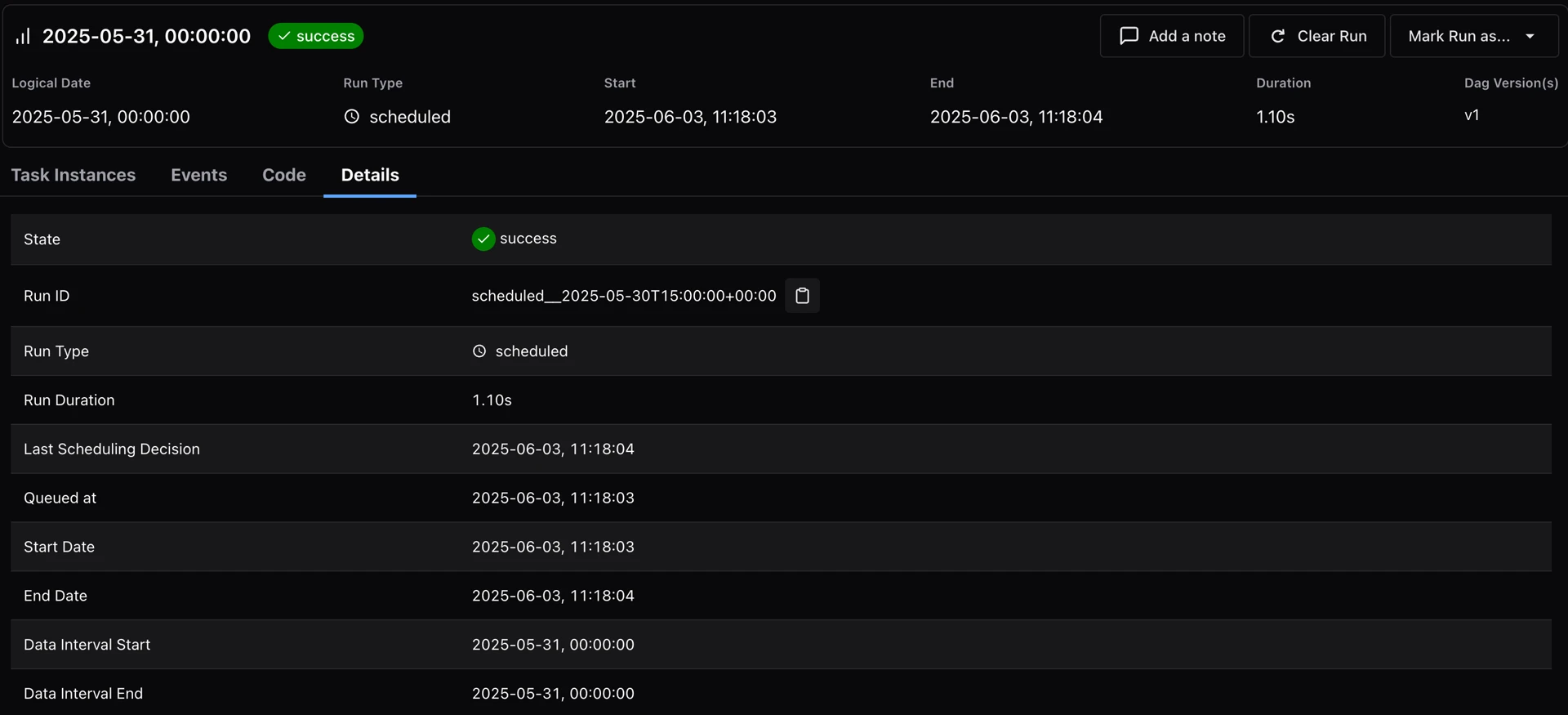1568x715 pixels.
Task: Click the Clear Run refresh arrow icon
Action: pyautogui.click(x=1278, y=36)
